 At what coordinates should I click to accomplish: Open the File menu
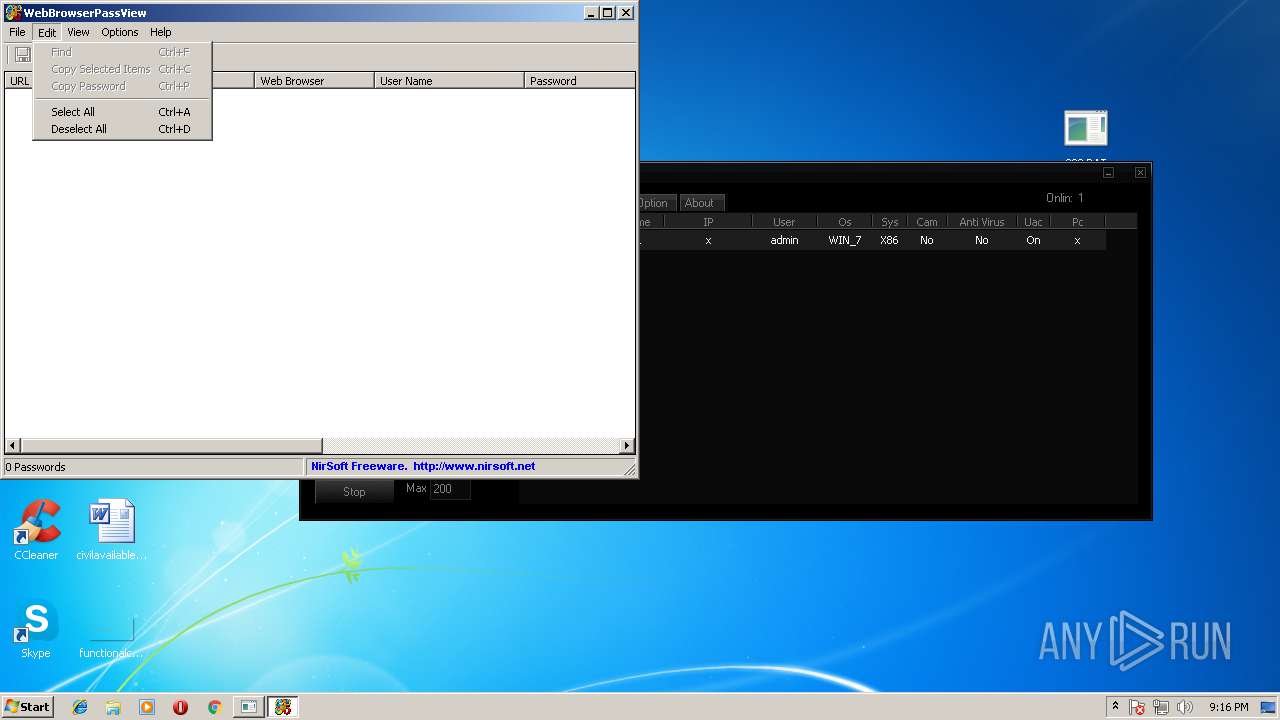pos(17,32)
